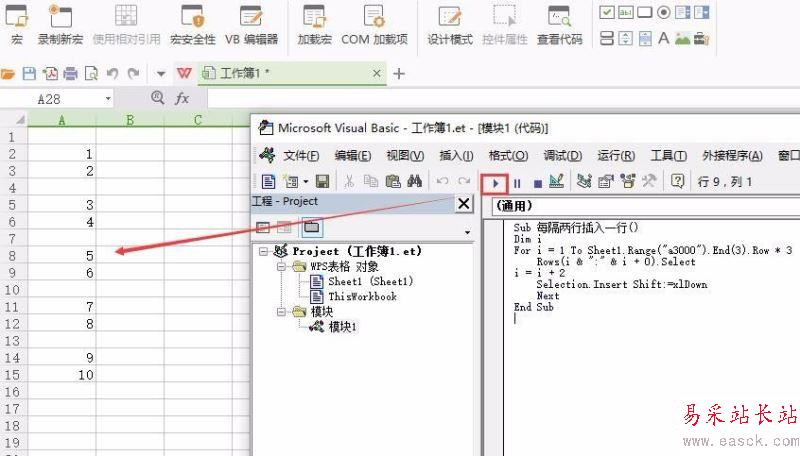Open Project Explorer icon in VB toolbar
This screenshot has width=800, height=456.
point(584,181)
